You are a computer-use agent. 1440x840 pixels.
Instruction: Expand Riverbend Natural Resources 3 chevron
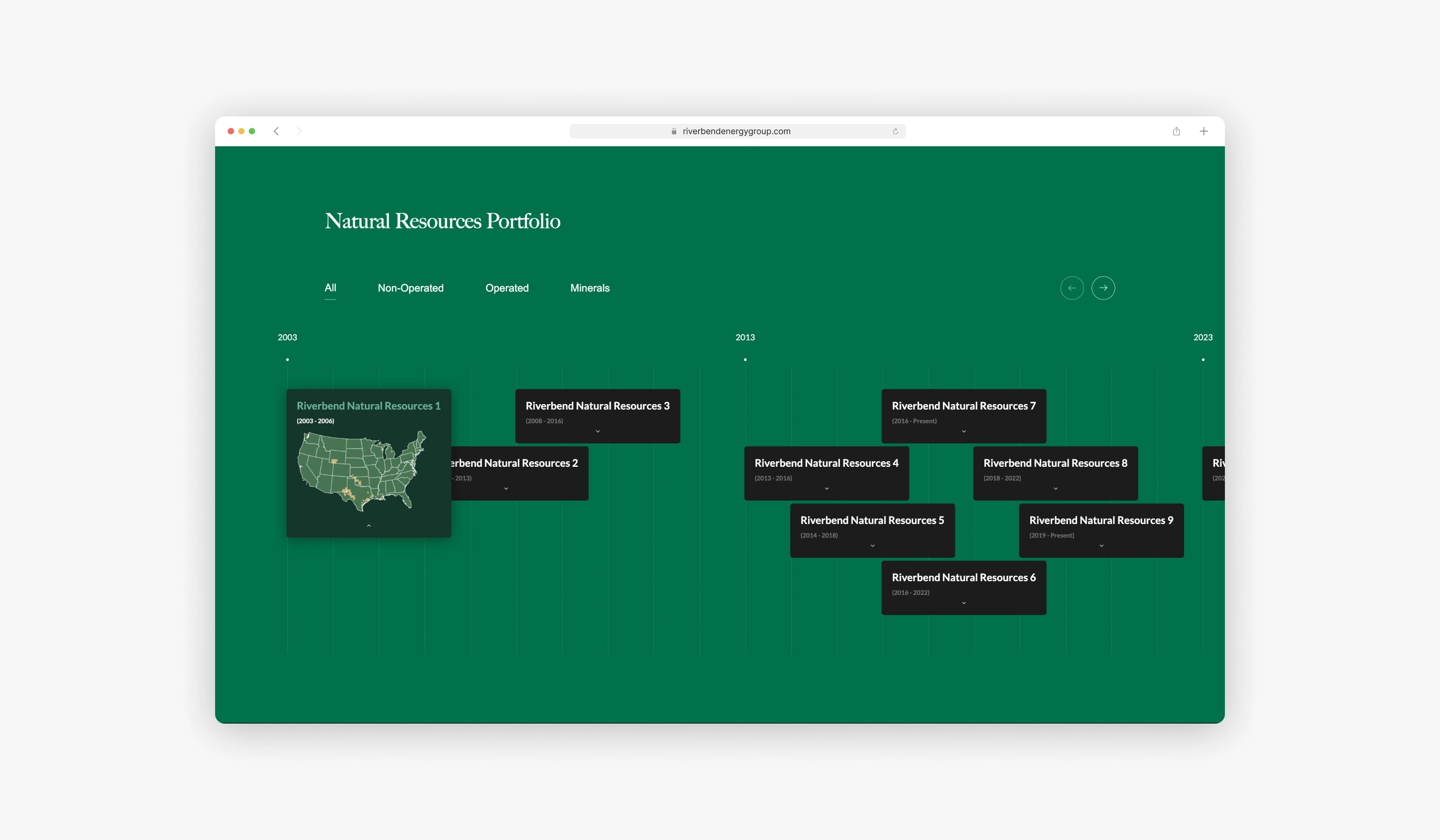[x=598, y=432]
